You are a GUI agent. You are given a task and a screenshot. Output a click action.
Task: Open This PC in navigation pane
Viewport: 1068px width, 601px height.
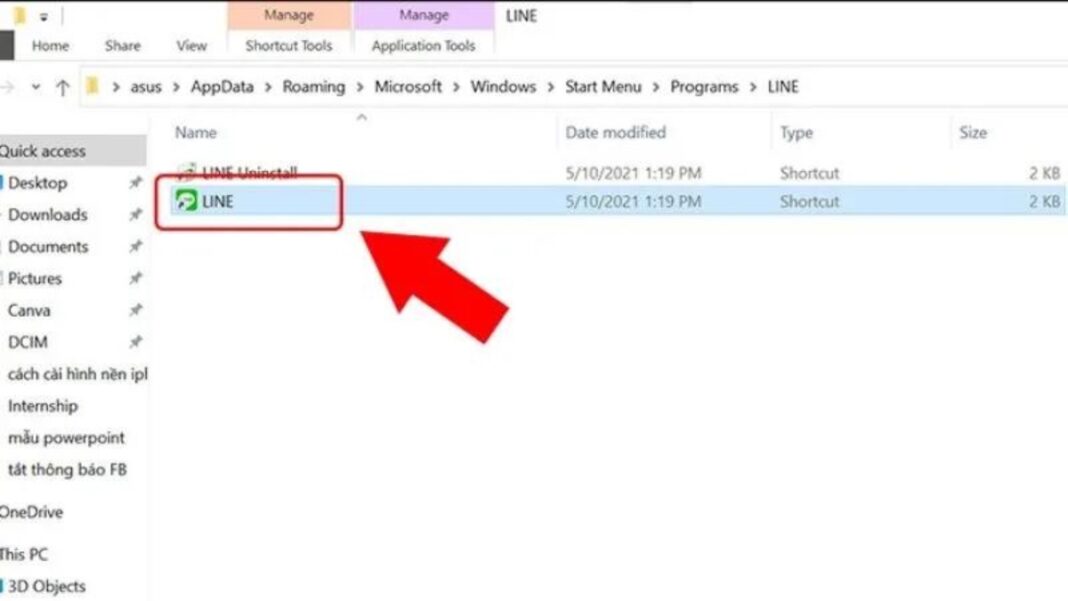(x=24, y=554)
